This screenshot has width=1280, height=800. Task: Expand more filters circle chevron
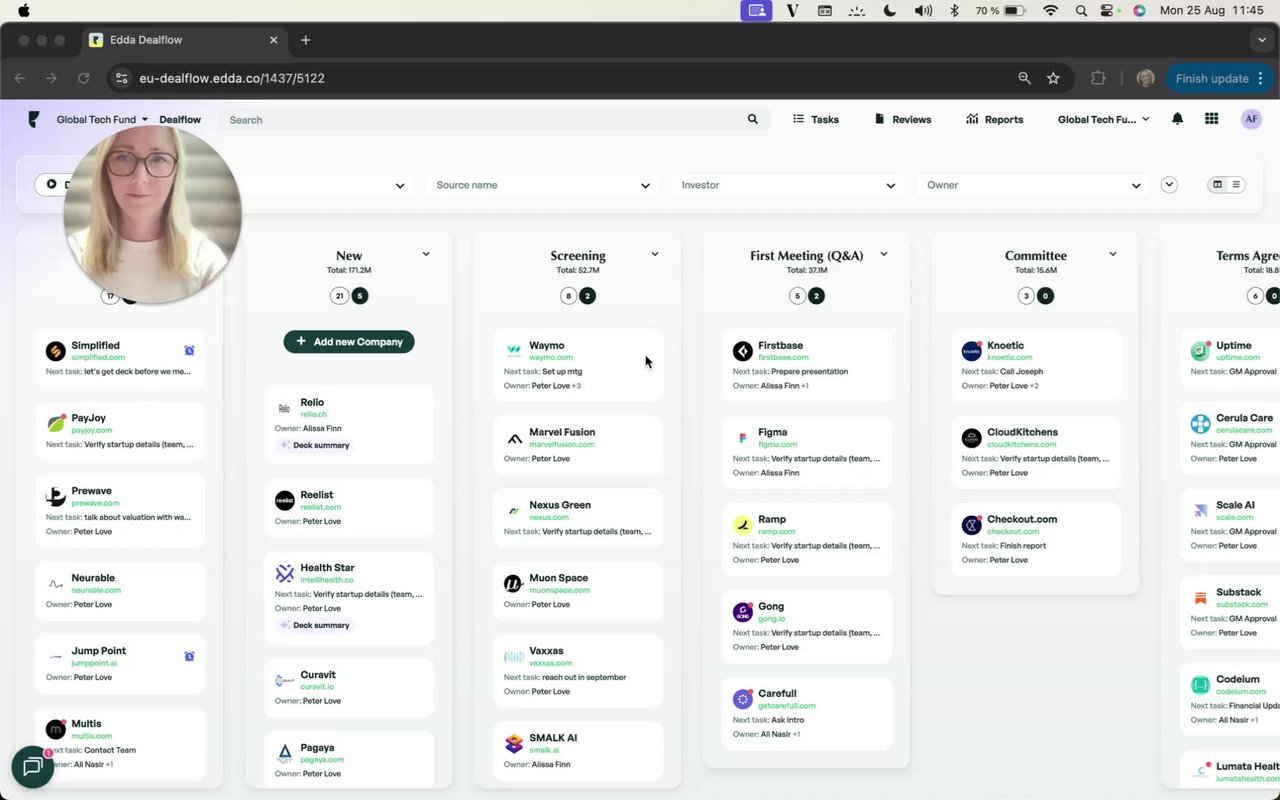click(x=1169, y=185)
